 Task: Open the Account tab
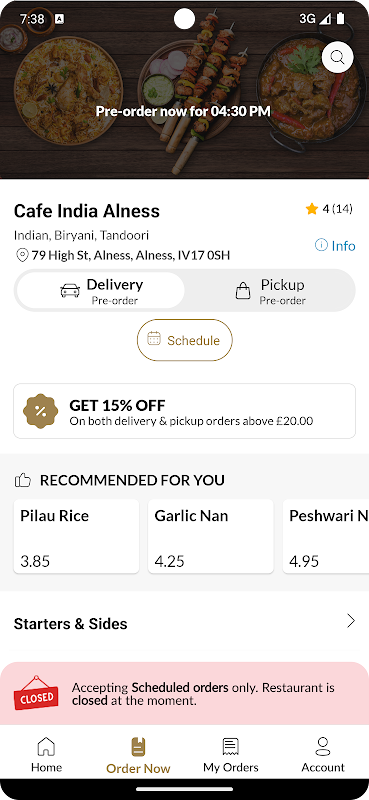click(x=323, y=755)
